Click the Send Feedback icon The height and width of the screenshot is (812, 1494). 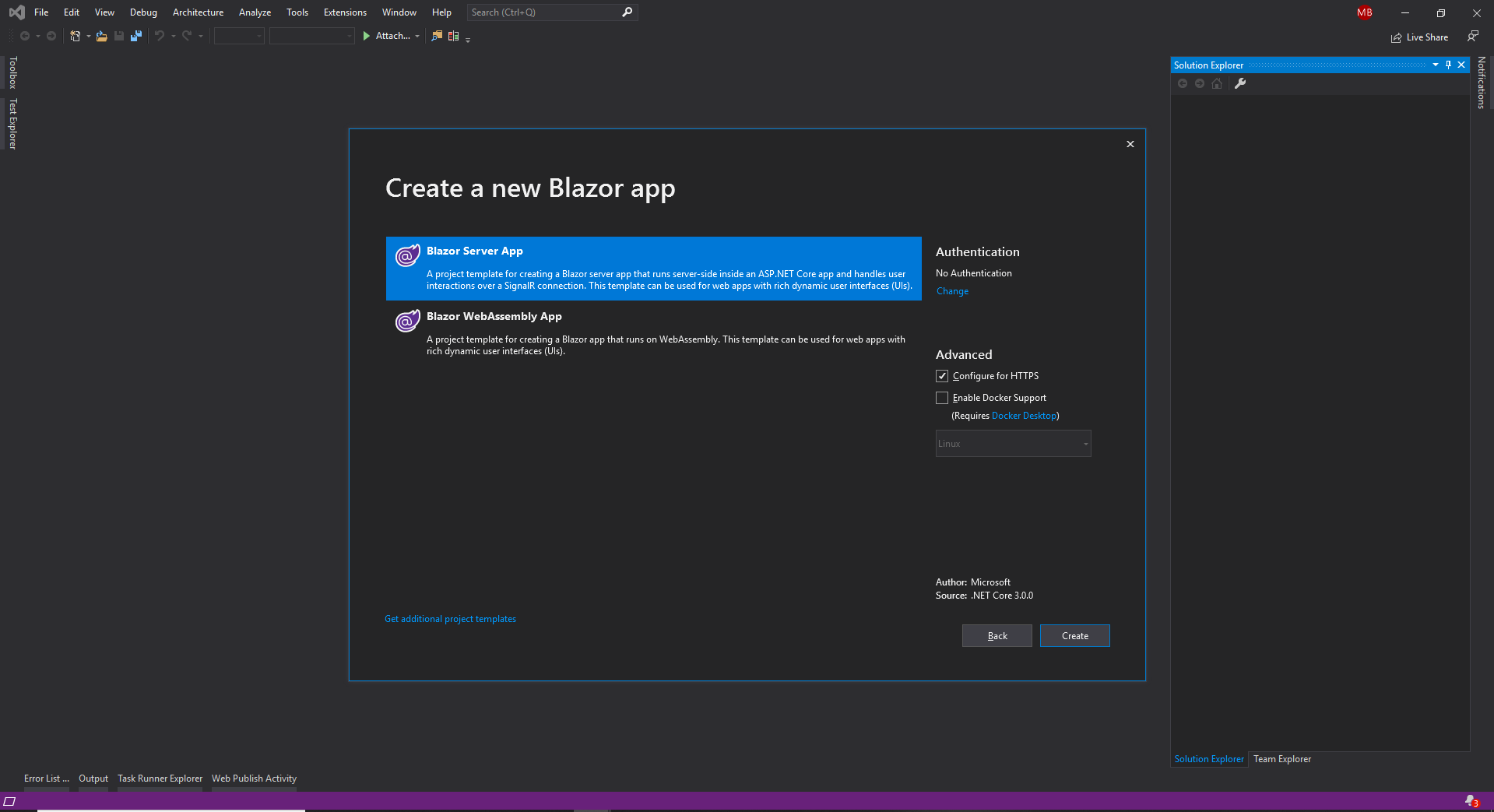click(1473, 37)
